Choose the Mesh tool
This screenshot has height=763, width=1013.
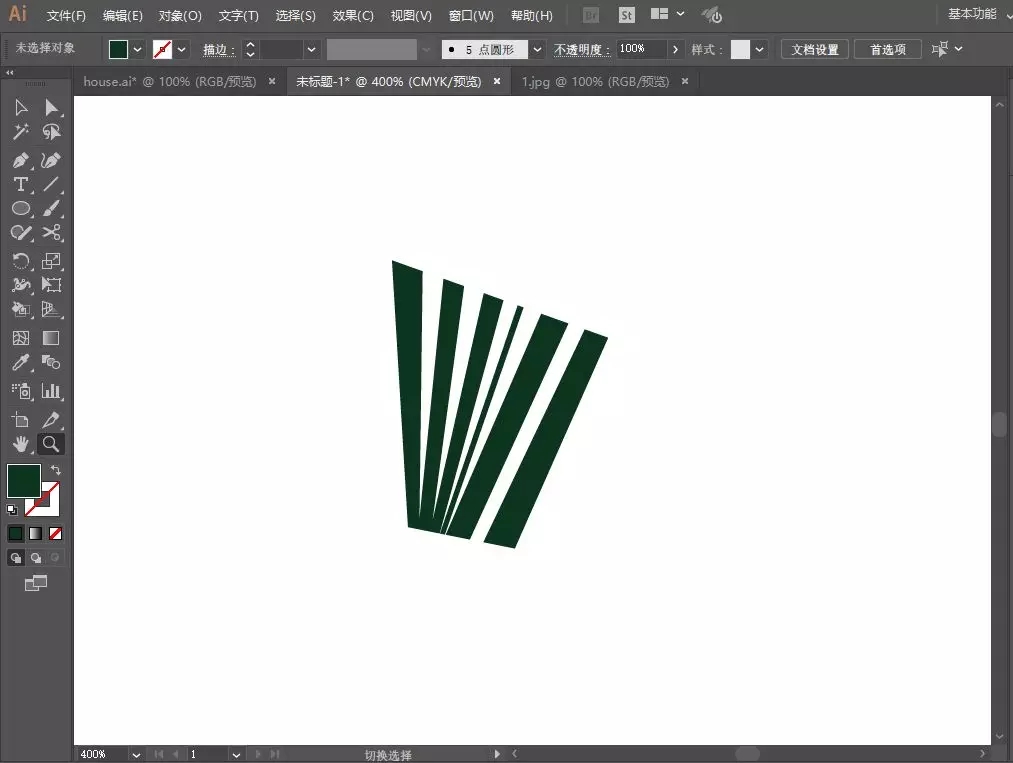tap(21, 338)
